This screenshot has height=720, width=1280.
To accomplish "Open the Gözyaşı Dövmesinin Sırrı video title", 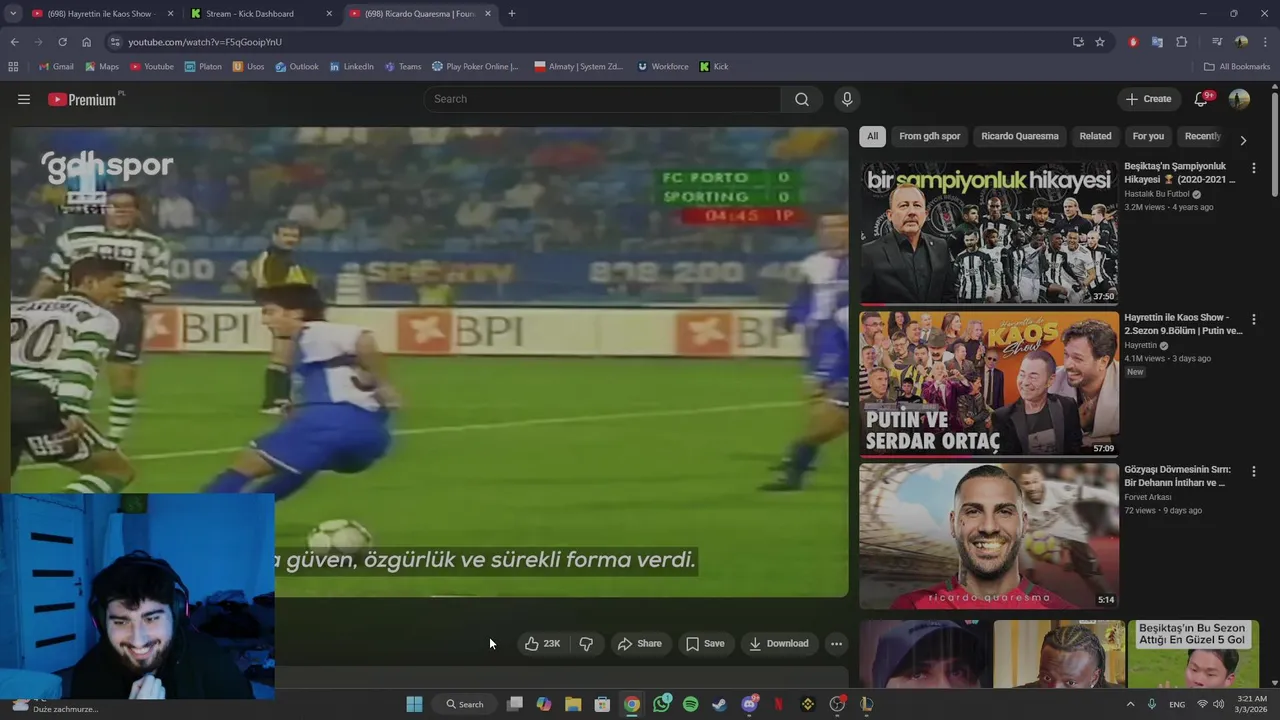I will 1178,476.
